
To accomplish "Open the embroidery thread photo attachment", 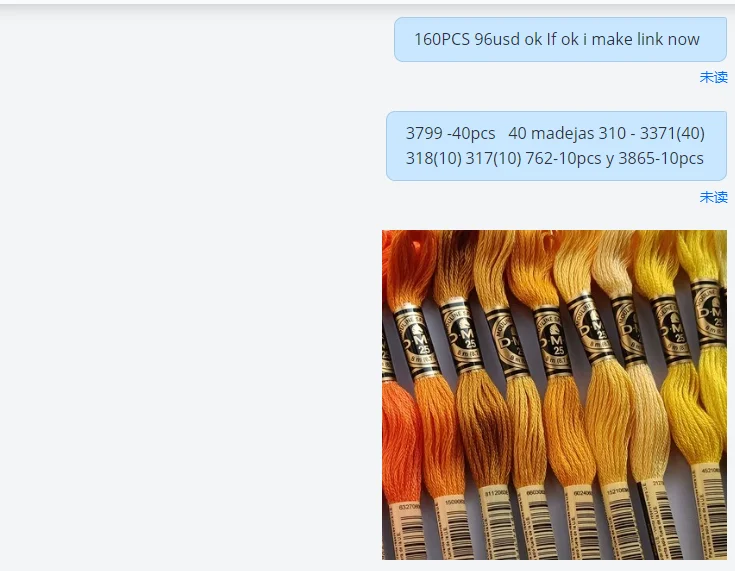I will (x=554, y=395).
